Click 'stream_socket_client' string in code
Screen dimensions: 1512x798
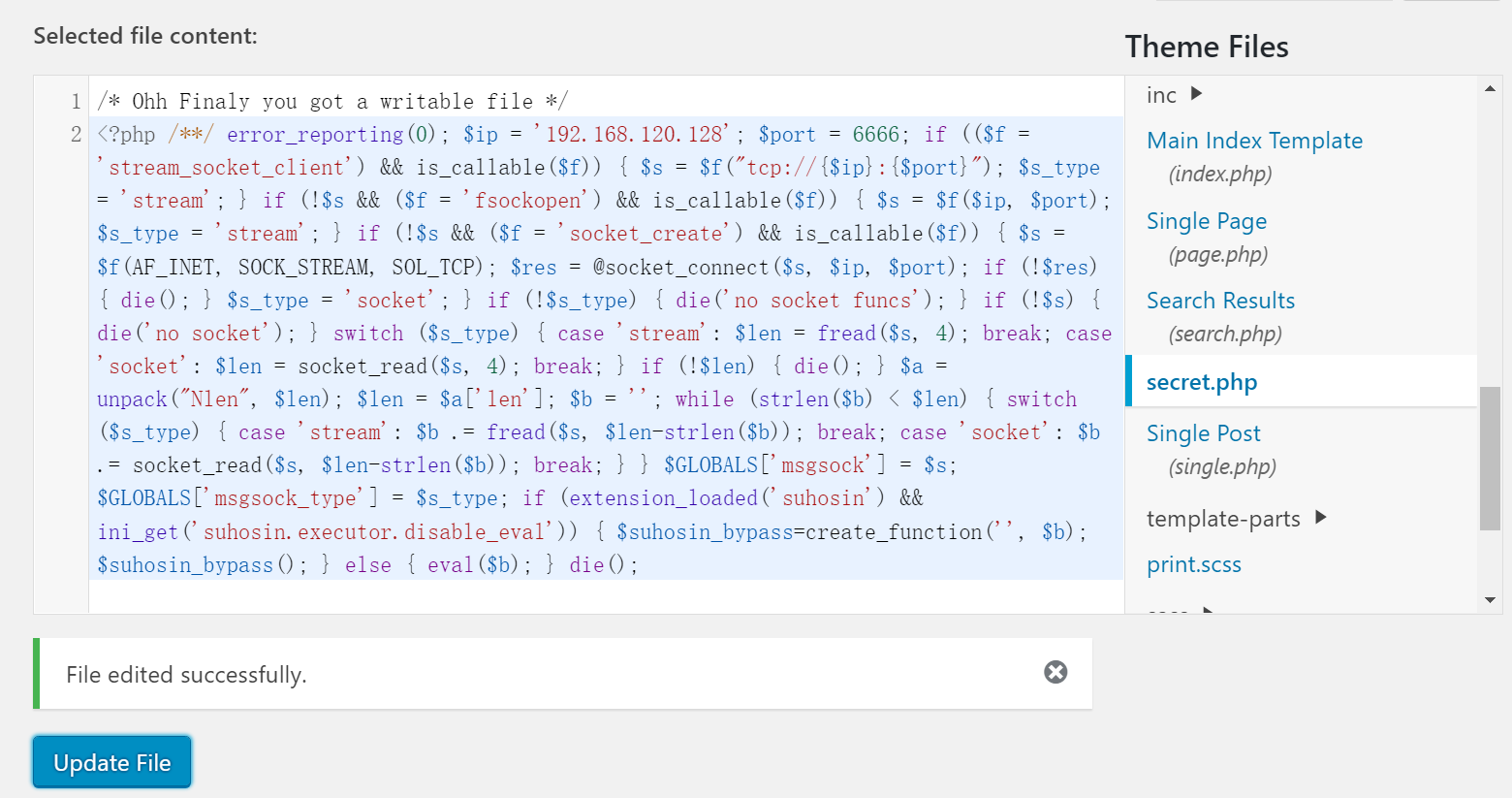pyautogui.click(x=226, y=168)
